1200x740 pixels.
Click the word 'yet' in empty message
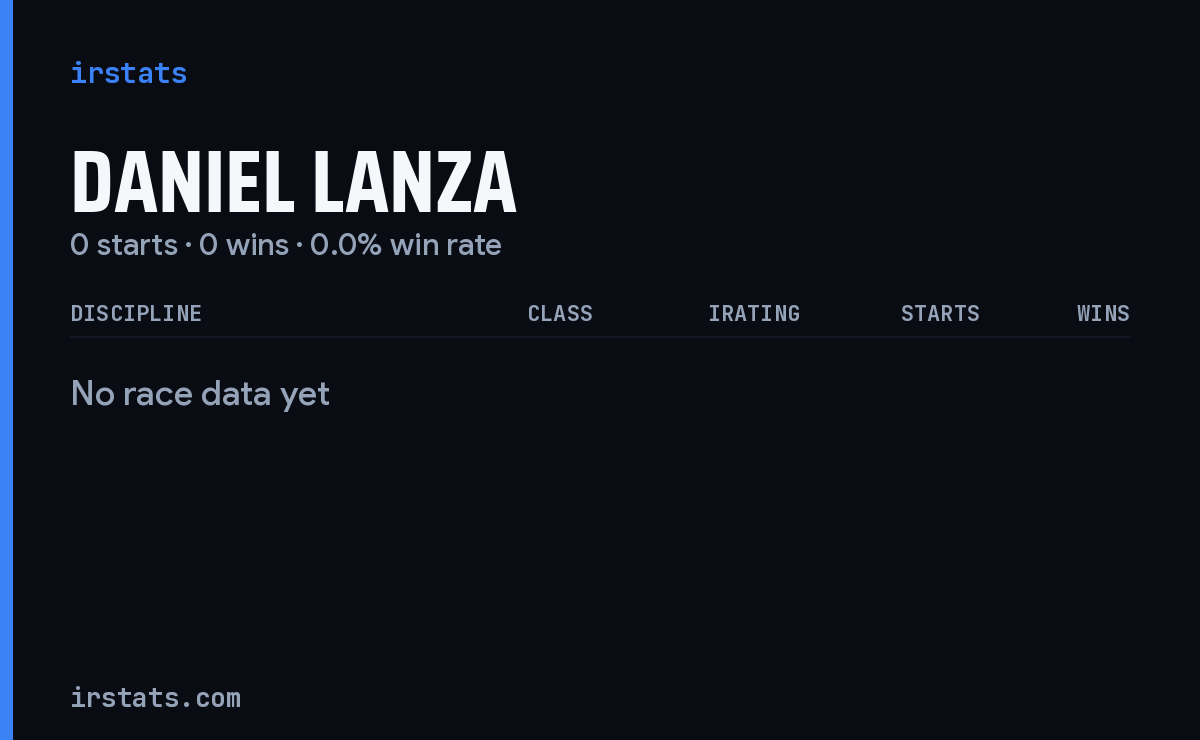(x=305, y=396)
